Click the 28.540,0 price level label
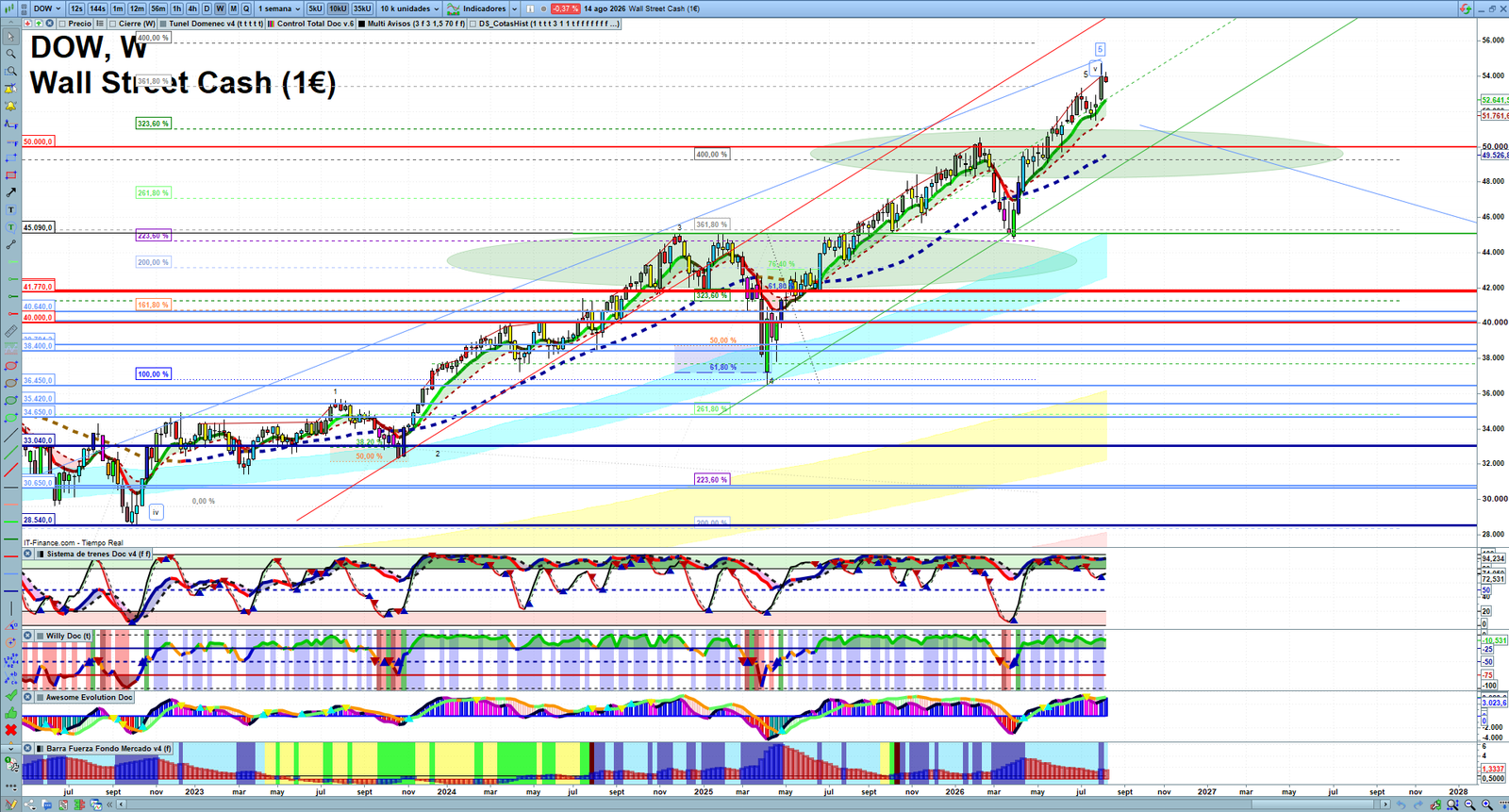Image resolution: width=1509 pixels, height=812 pixels. point(39,520)
